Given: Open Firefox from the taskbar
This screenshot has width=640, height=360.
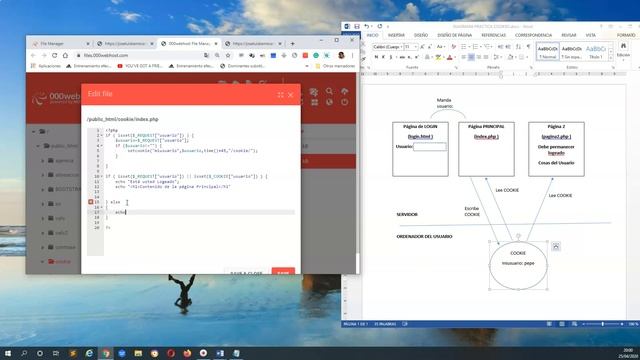Looking at the screenshot, I should (x=187, y=353).
